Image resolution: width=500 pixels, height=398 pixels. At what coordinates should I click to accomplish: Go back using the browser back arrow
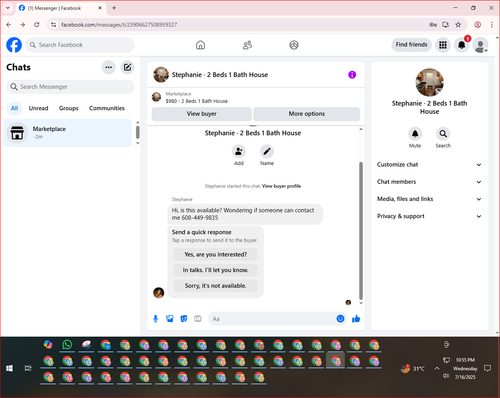pos(9,25)
